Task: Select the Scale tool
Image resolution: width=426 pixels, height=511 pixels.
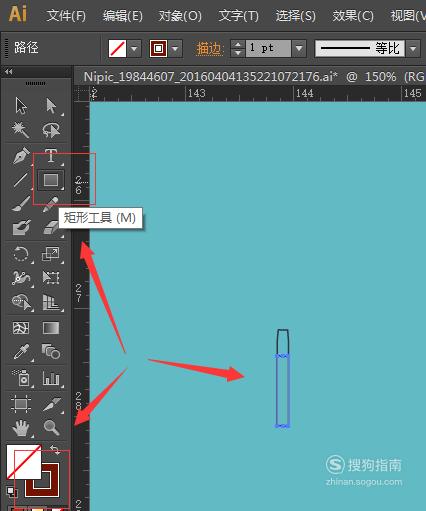Action: [51, 254]
